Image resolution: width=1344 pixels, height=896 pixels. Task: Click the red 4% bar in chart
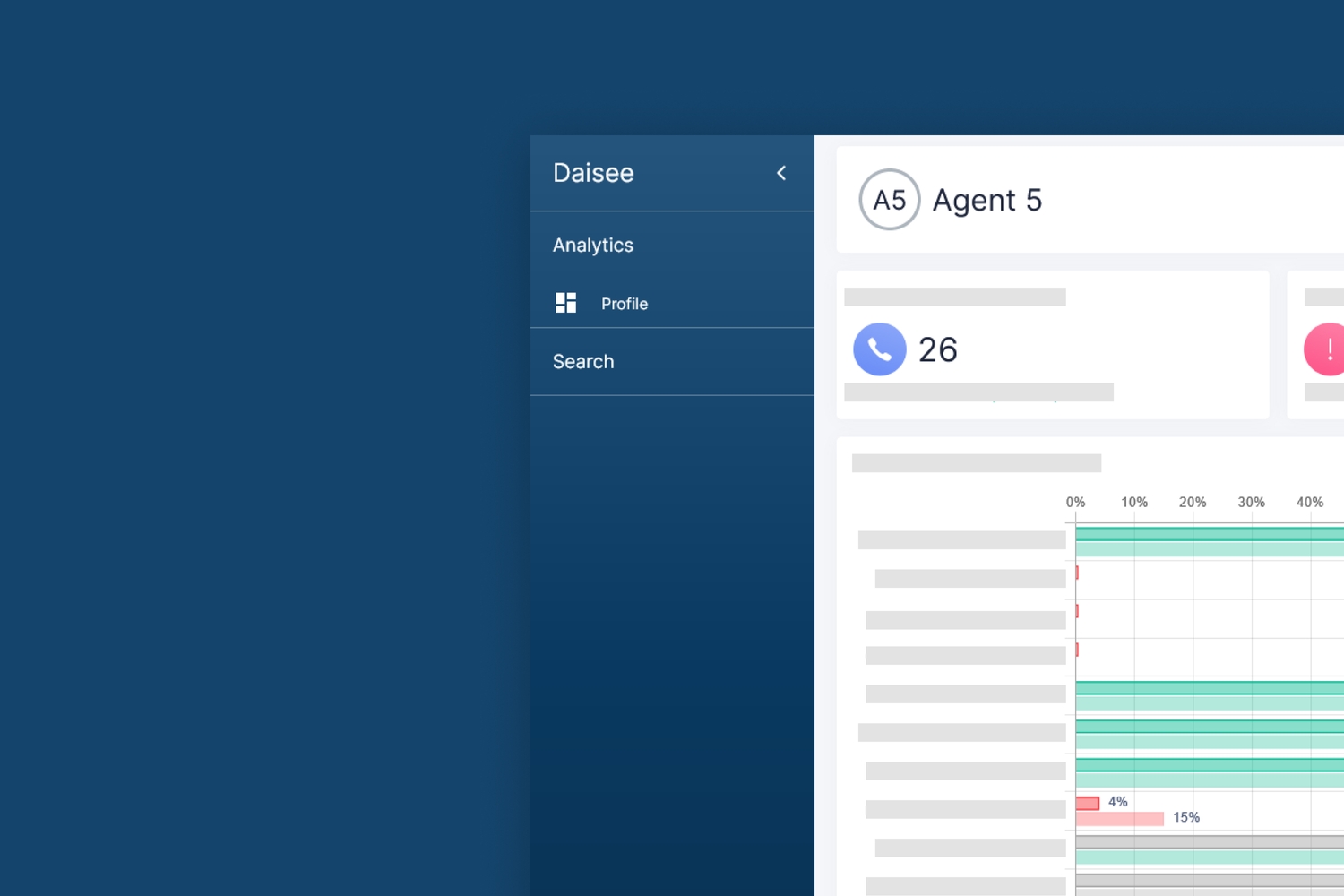click(x=1088, y=803)
